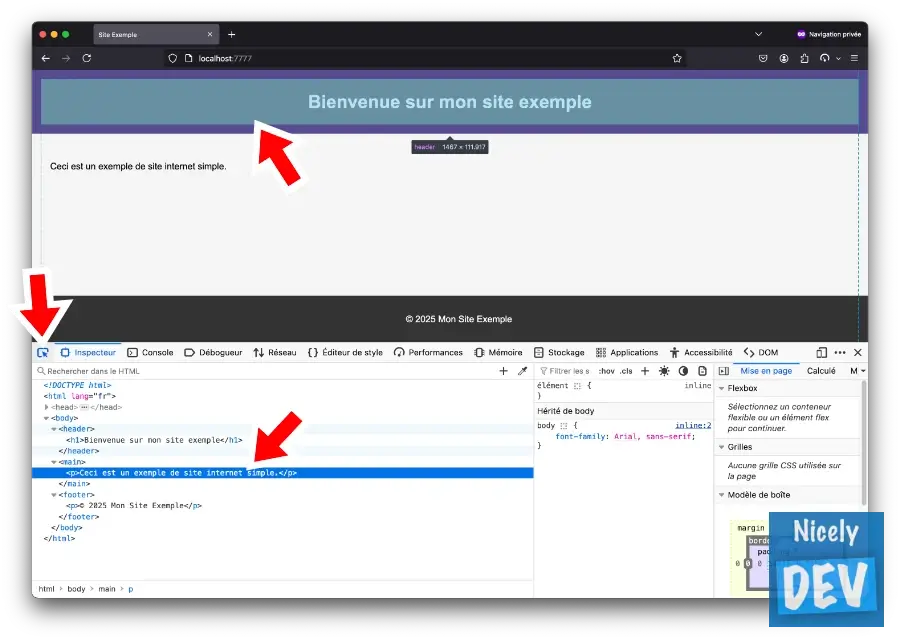Collapse the Flexbox section

721,389
